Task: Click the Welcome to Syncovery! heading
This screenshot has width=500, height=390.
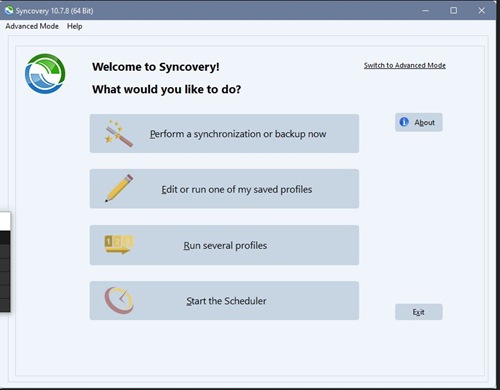Action: 156,67
